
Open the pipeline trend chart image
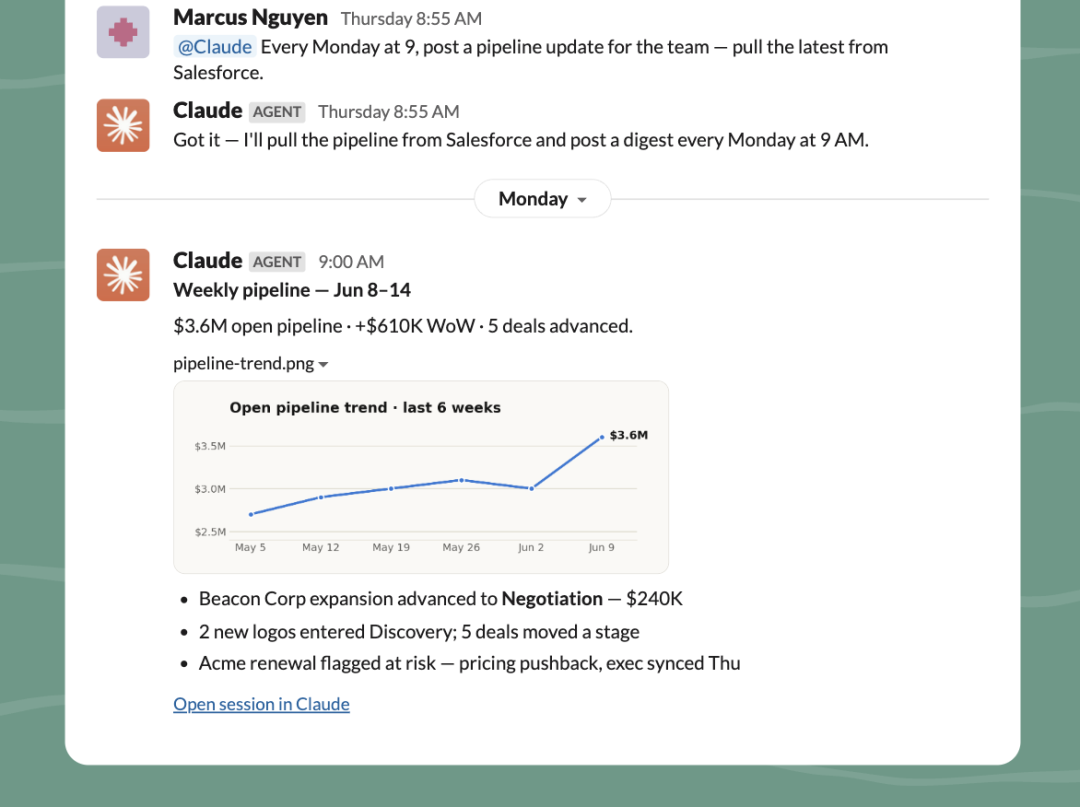pos(421,477)
